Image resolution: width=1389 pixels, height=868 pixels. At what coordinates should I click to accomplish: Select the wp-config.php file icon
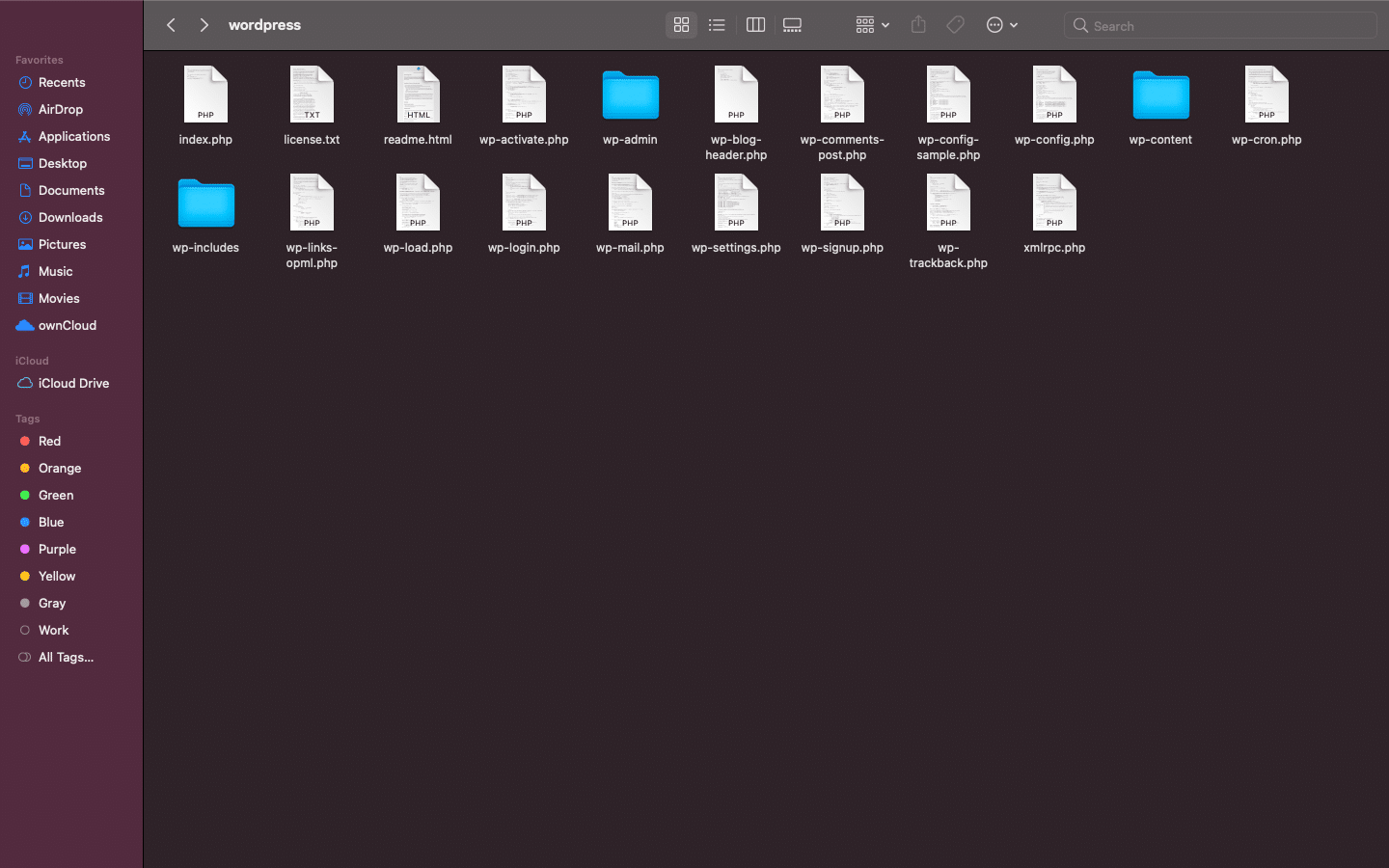pyautogui.click(x=1054, y=95)
